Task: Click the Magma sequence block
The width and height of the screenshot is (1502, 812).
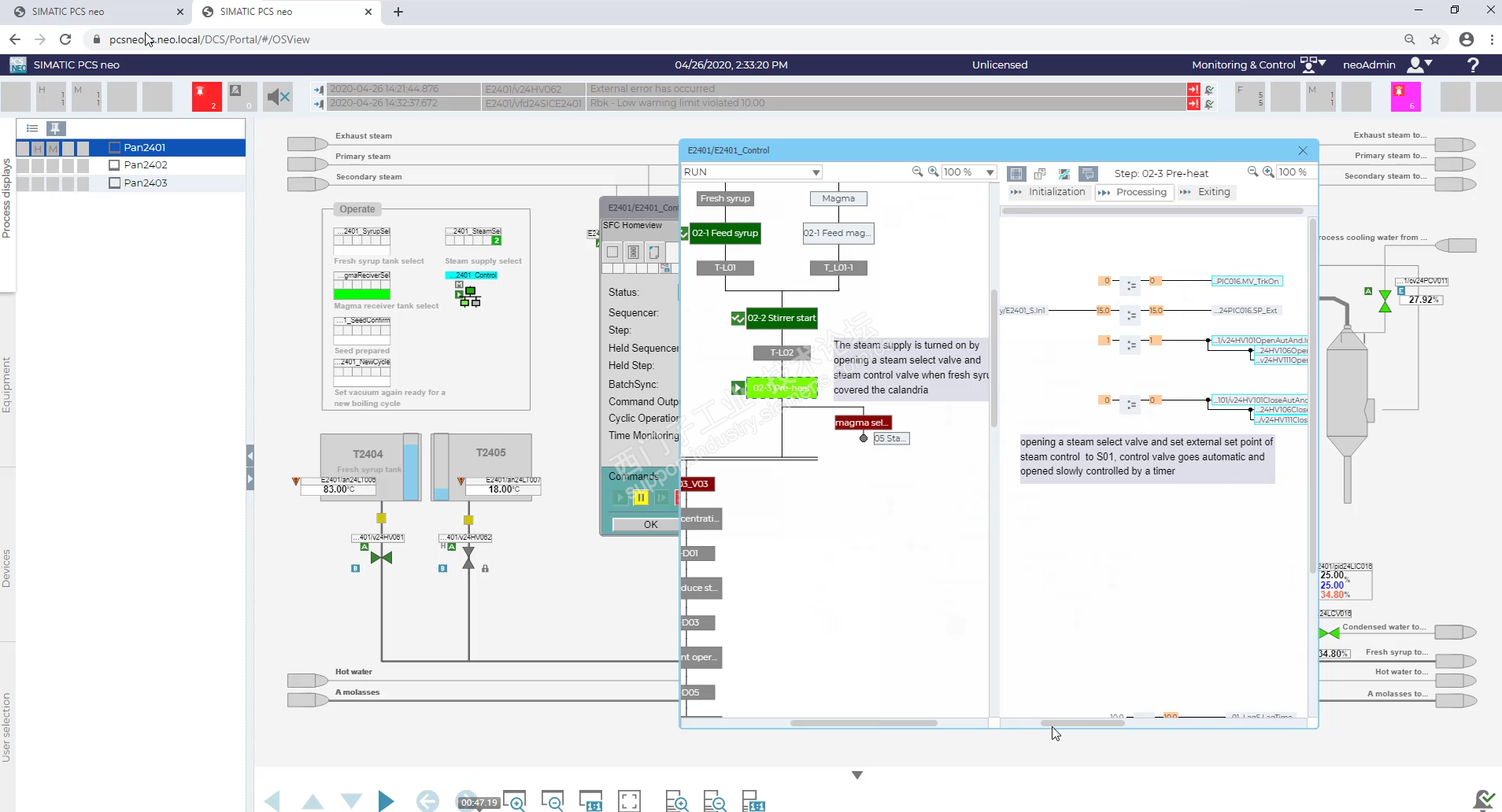Action: pos(838,198)
